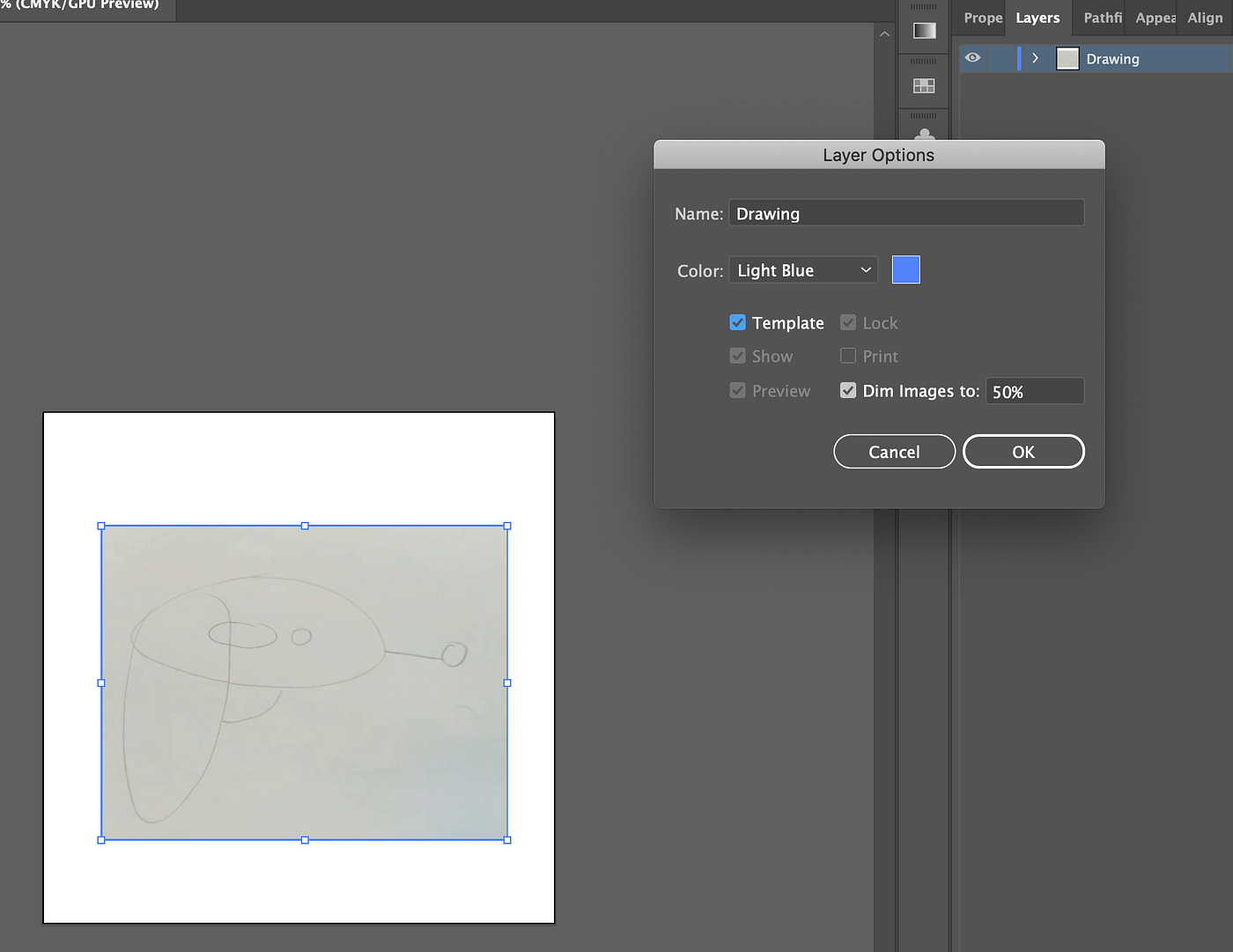Hide the Drawing layer with eye icon
The image size is (1233, 952).
pos(972,58)
